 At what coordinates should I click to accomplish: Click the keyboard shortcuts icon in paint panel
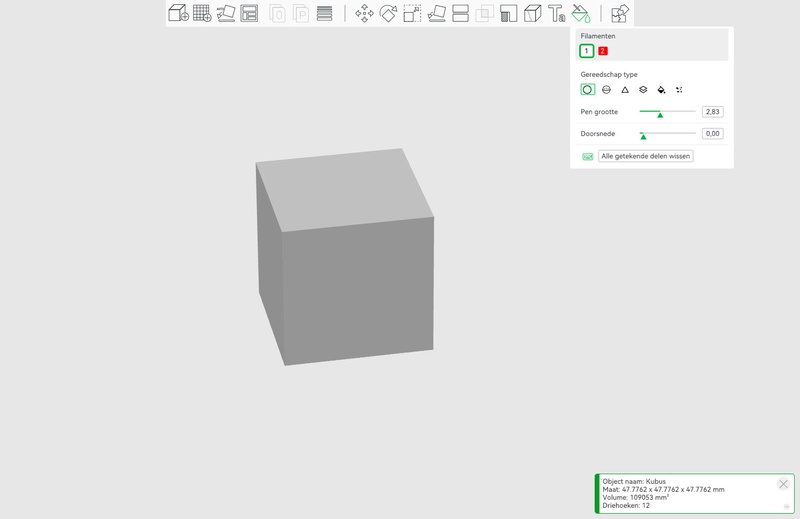588,157
